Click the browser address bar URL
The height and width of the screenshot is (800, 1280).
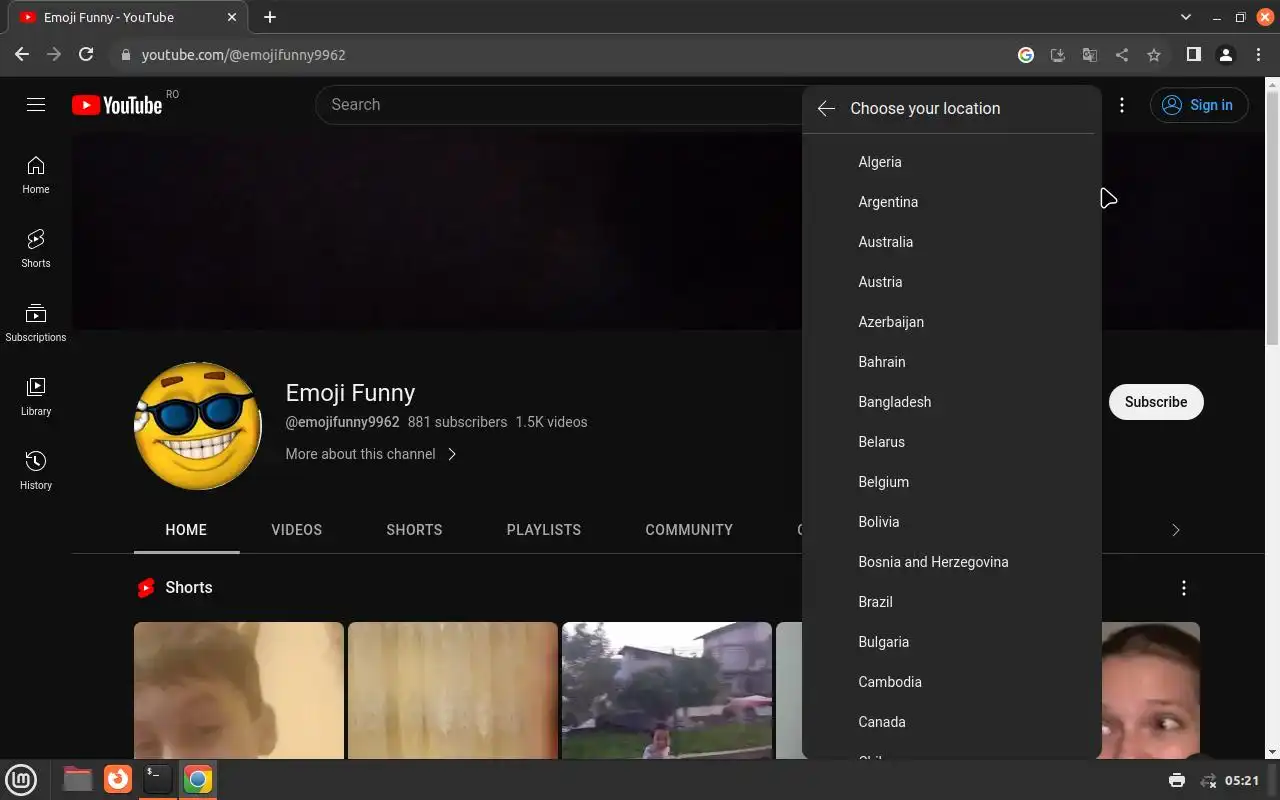pyautogui.click(x=243, y=55)
